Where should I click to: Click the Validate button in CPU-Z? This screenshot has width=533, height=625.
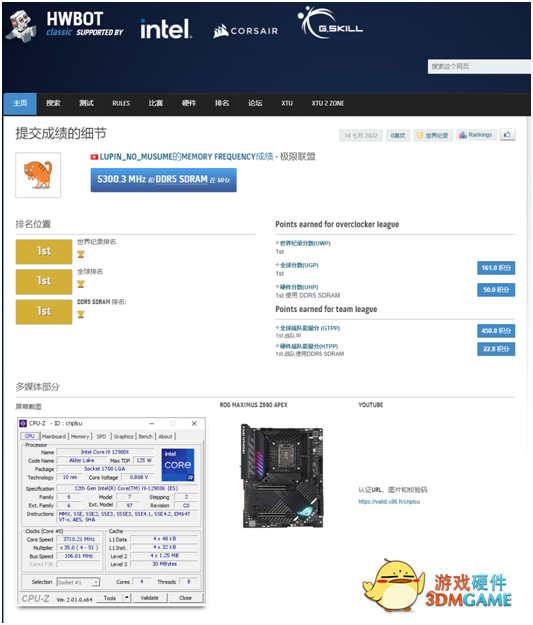(149, 598)
